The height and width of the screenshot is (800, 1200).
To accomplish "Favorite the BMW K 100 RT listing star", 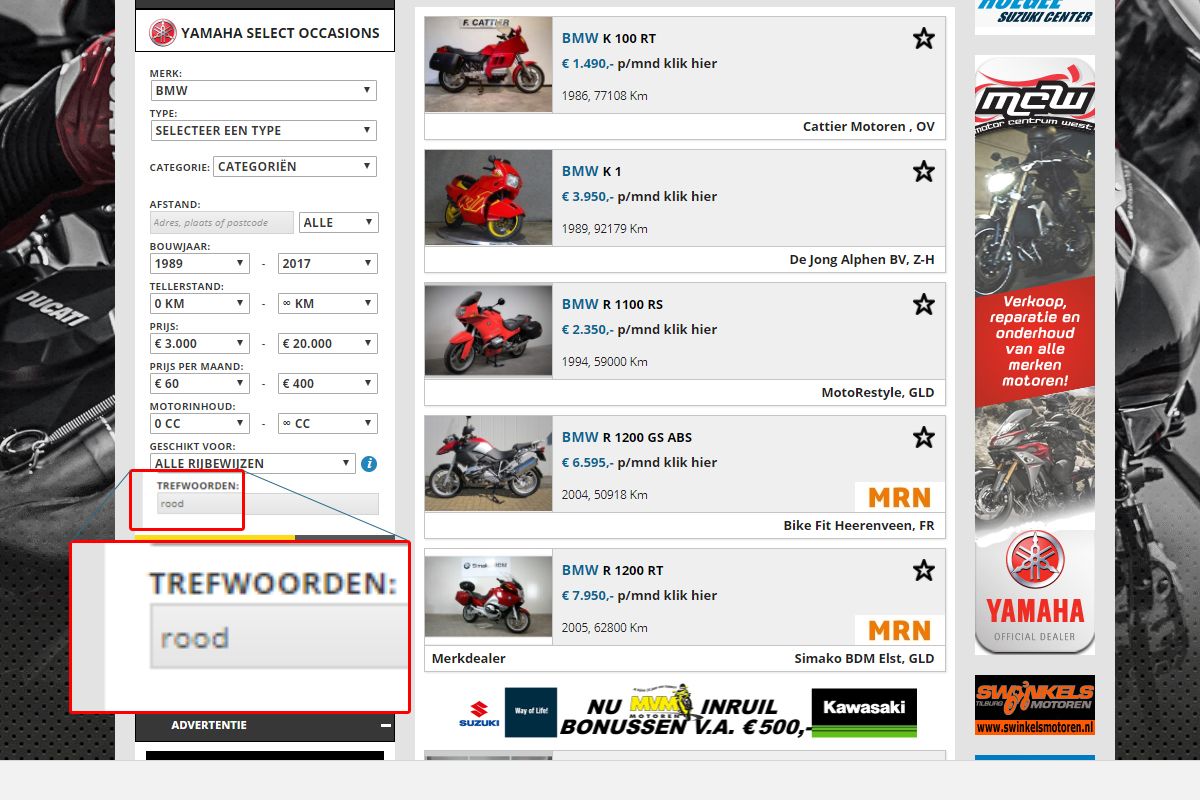I will (x=924, y=39).
